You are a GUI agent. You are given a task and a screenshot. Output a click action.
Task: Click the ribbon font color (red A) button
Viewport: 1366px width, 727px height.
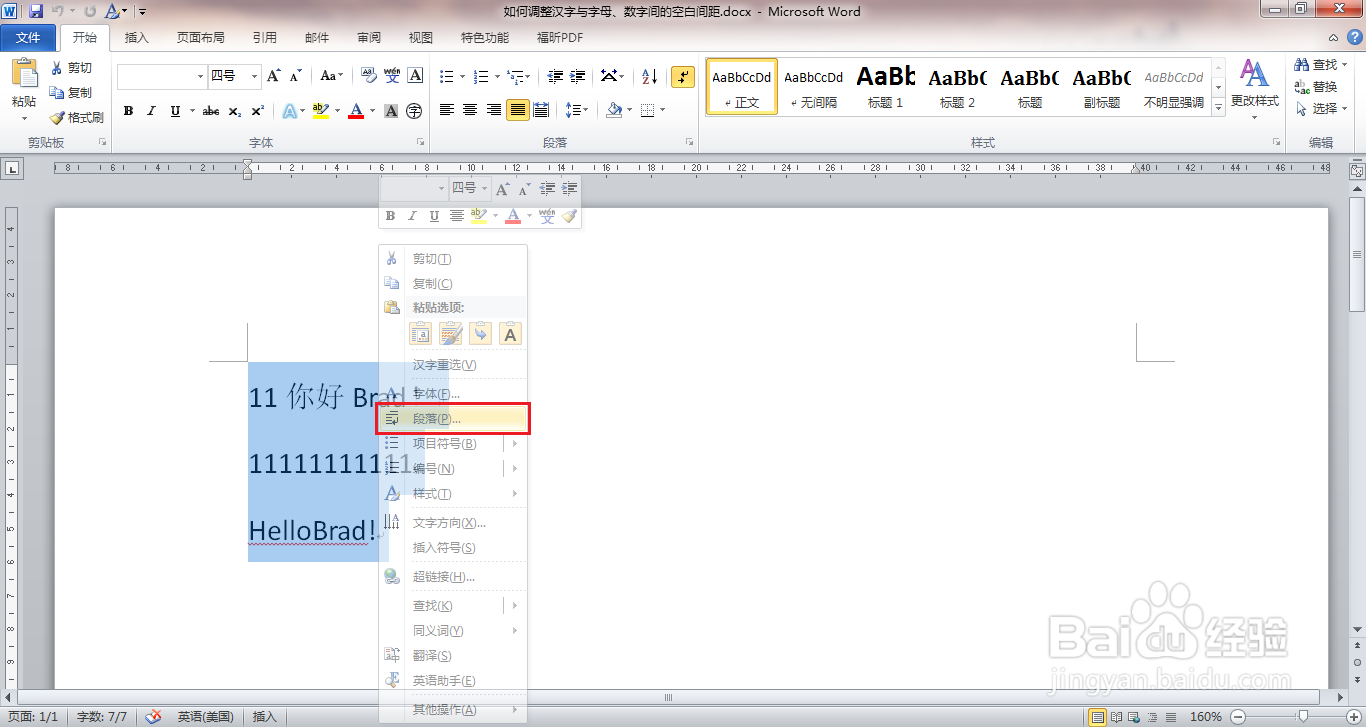pyautogui.click(x=356, y=111)
